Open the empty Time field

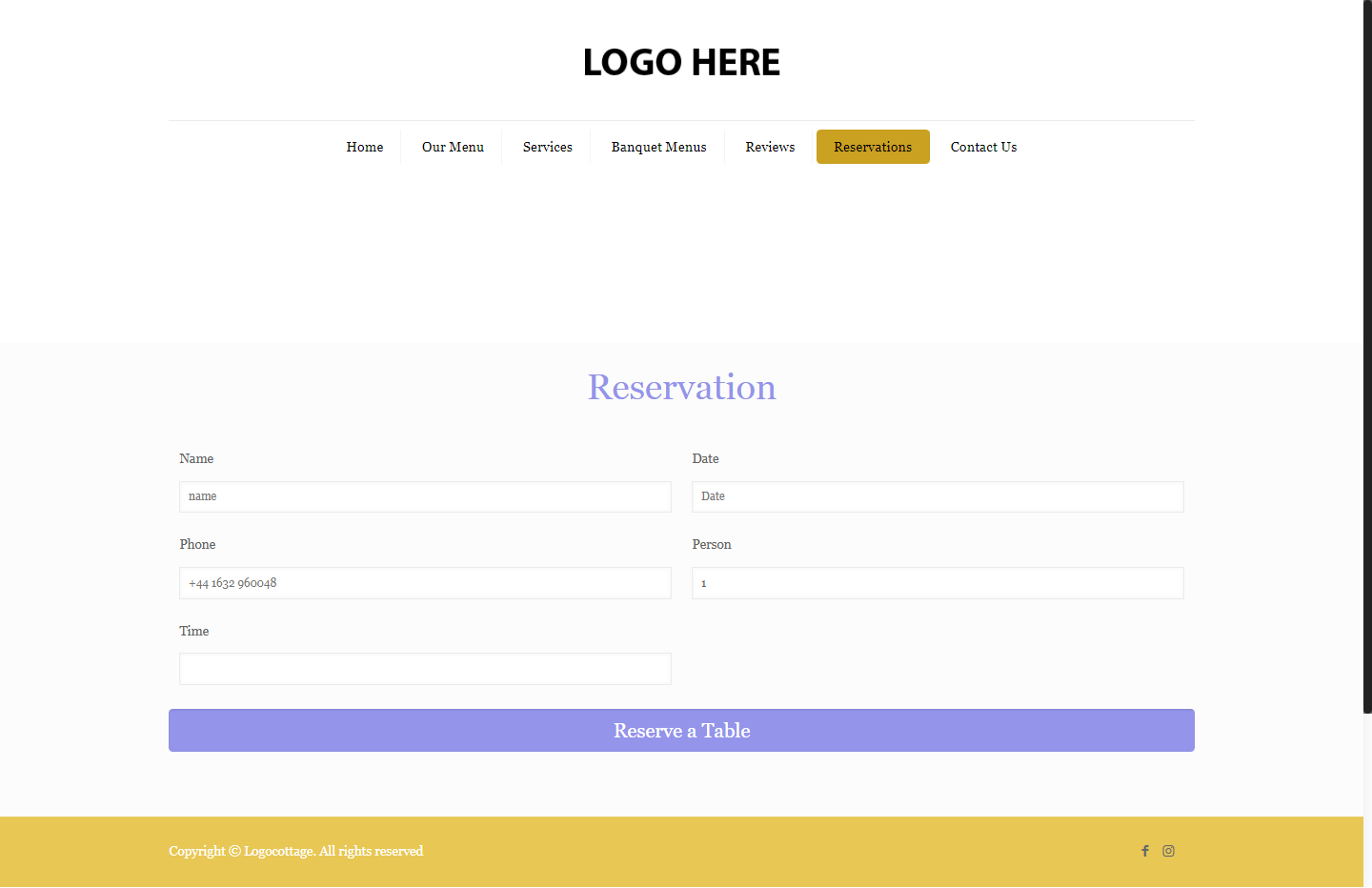coord(425,669)
